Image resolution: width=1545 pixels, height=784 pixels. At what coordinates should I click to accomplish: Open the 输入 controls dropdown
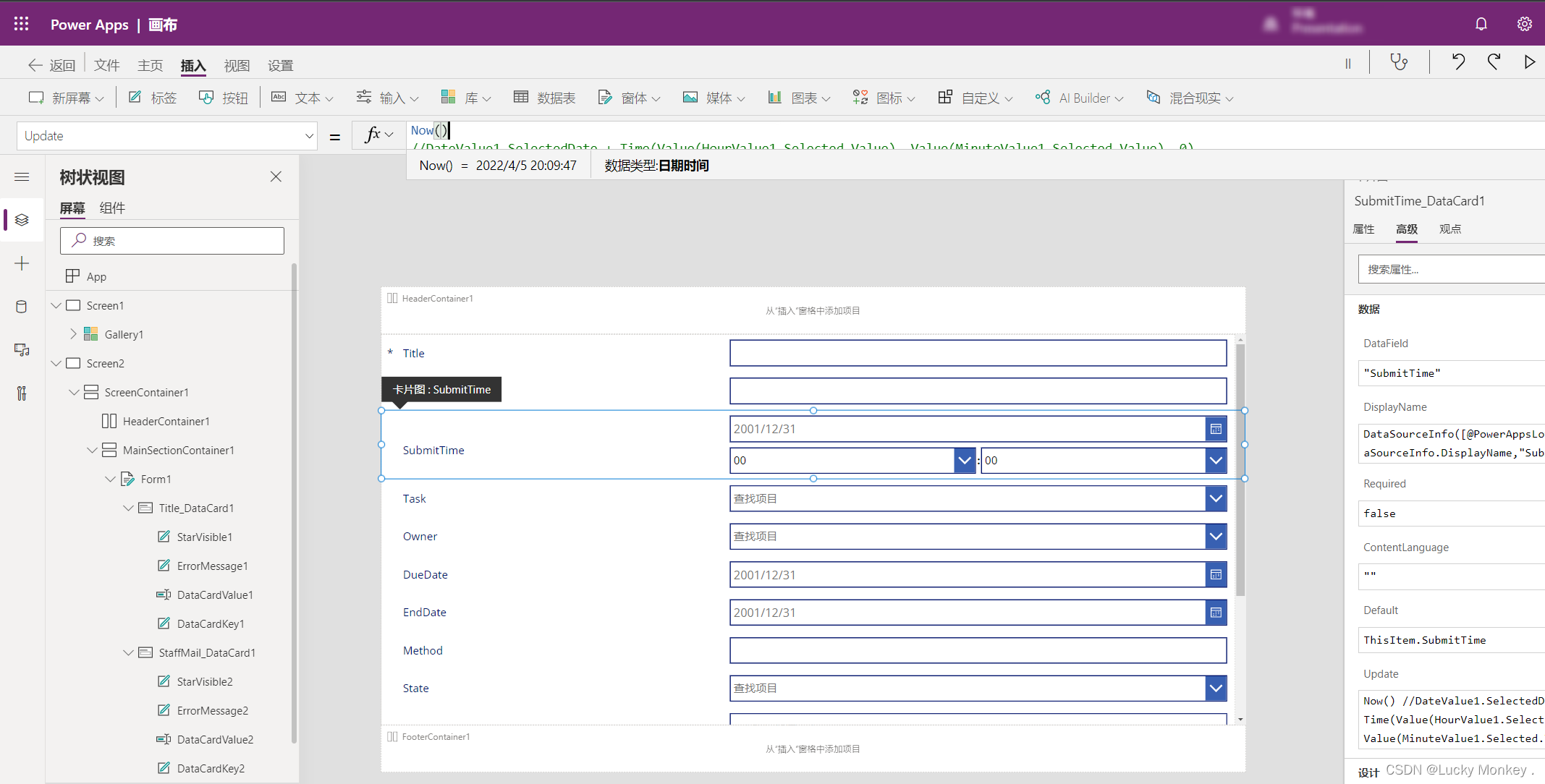coord(388,98)
